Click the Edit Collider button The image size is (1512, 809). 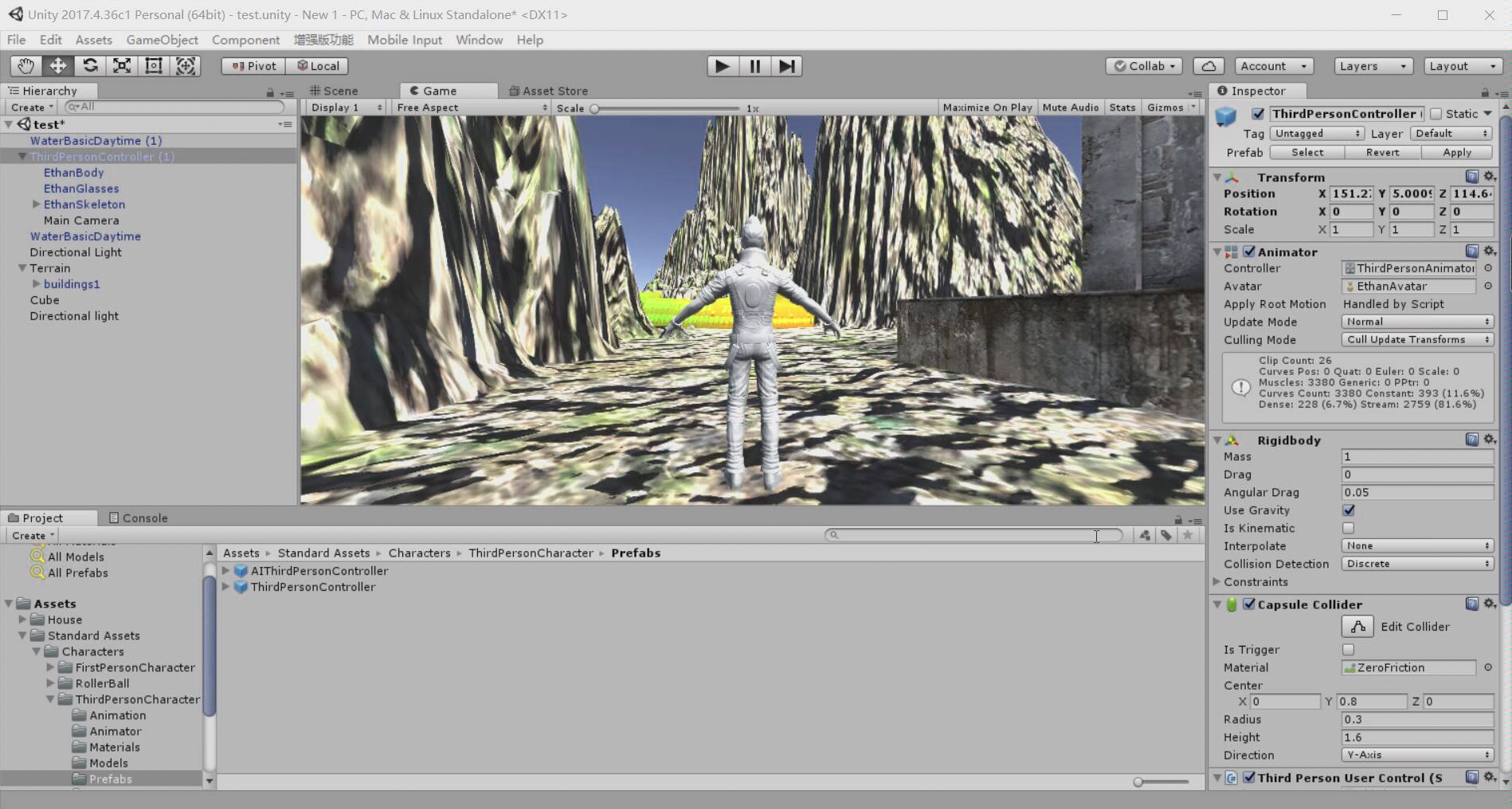click(1357, 627)
